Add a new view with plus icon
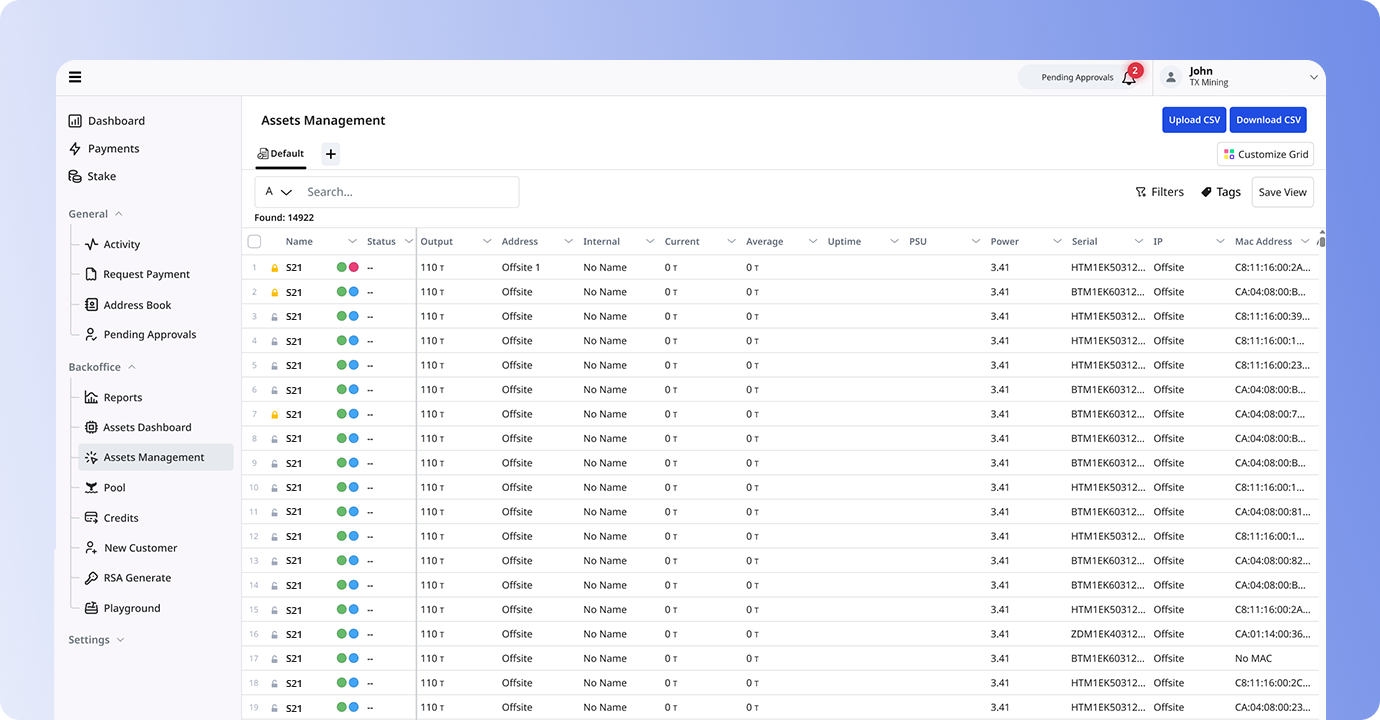1380x720 pixels. click(x=331, y=154)
